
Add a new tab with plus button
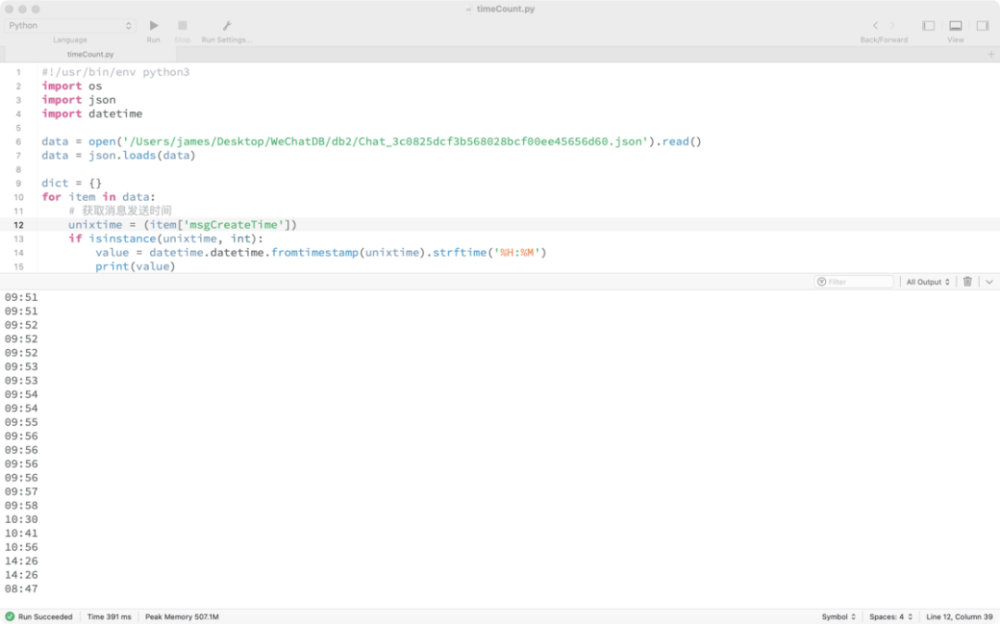coord(991,54)
